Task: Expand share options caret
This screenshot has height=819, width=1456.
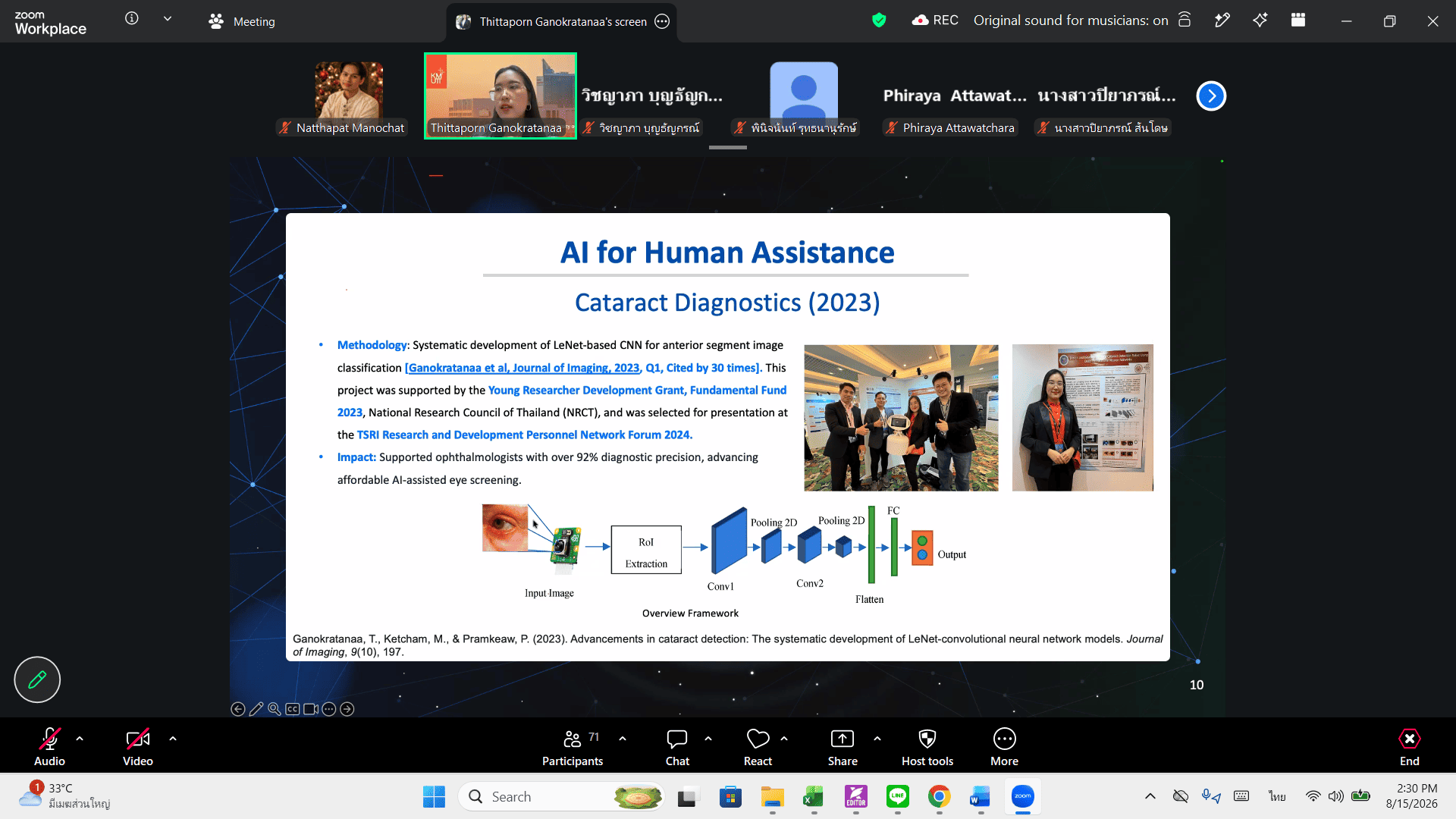Action: (877, 738)
